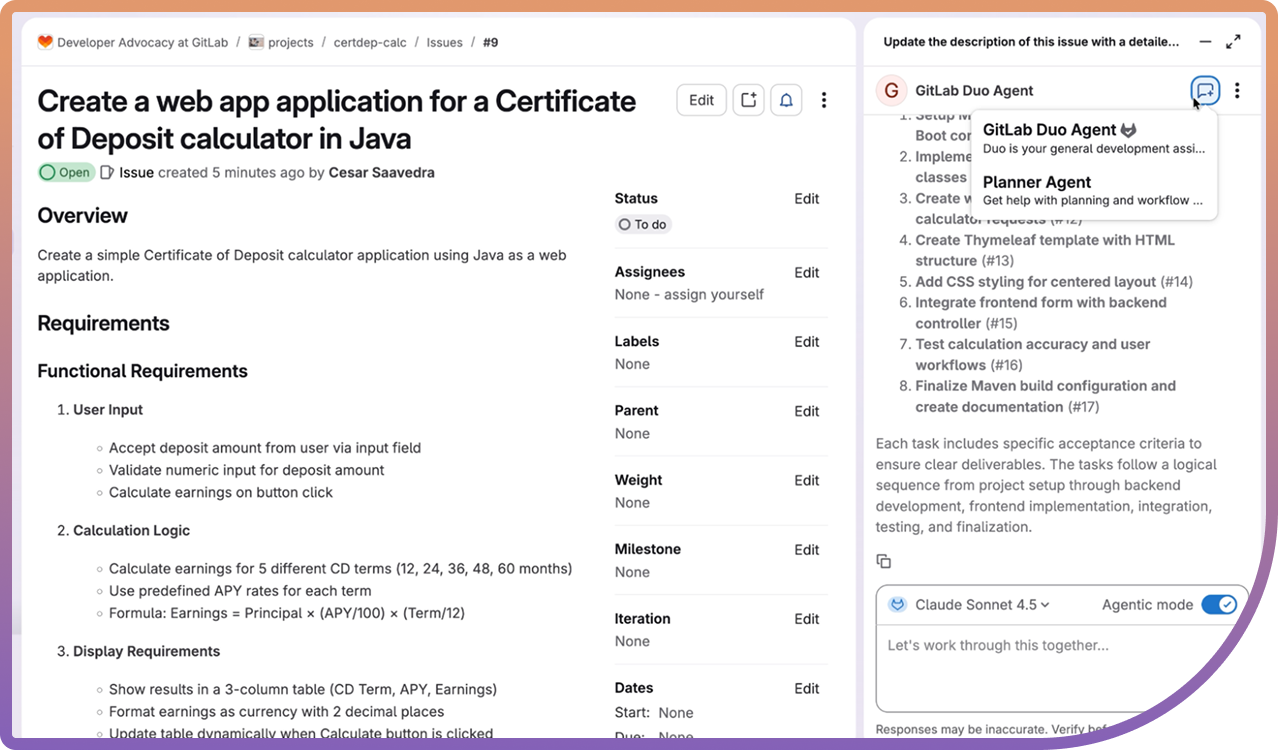Edit the Labels field
Image resolution: width=1278 pixels, height=750 pixels.
(x=806, y=341)
